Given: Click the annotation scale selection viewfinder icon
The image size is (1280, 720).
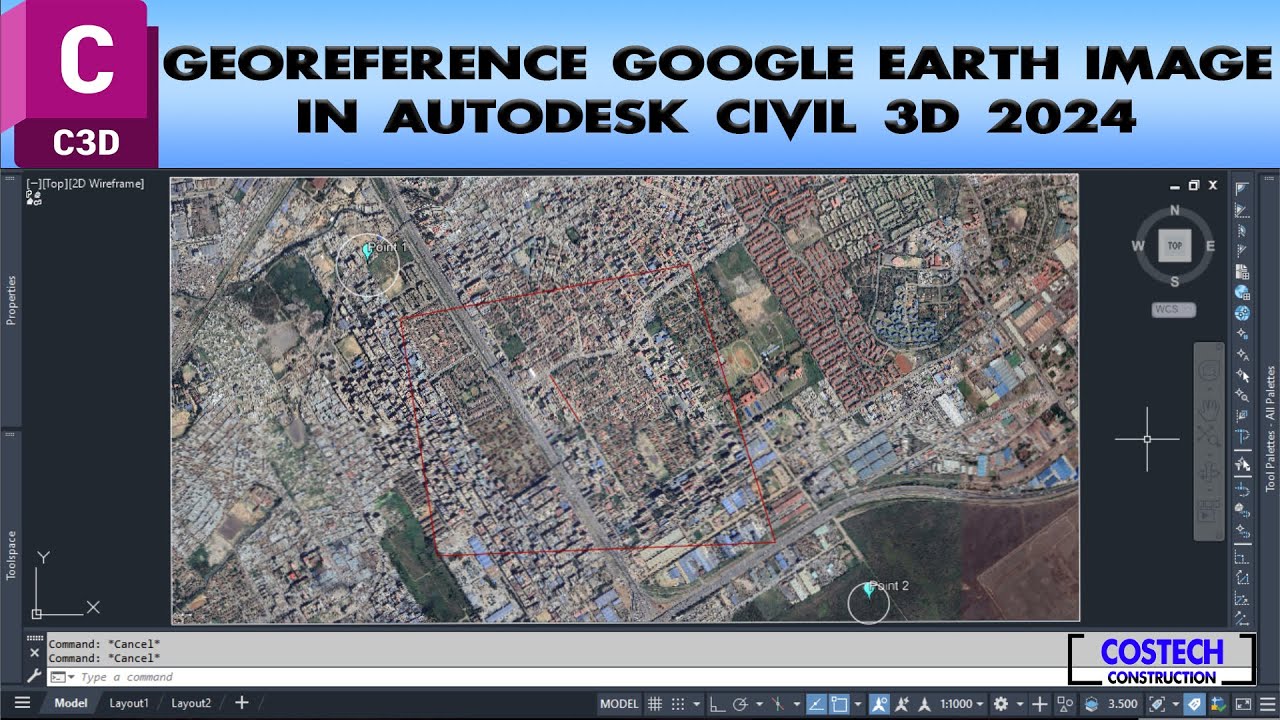Looking at the screenshot, I should [x=1156, y=704].
